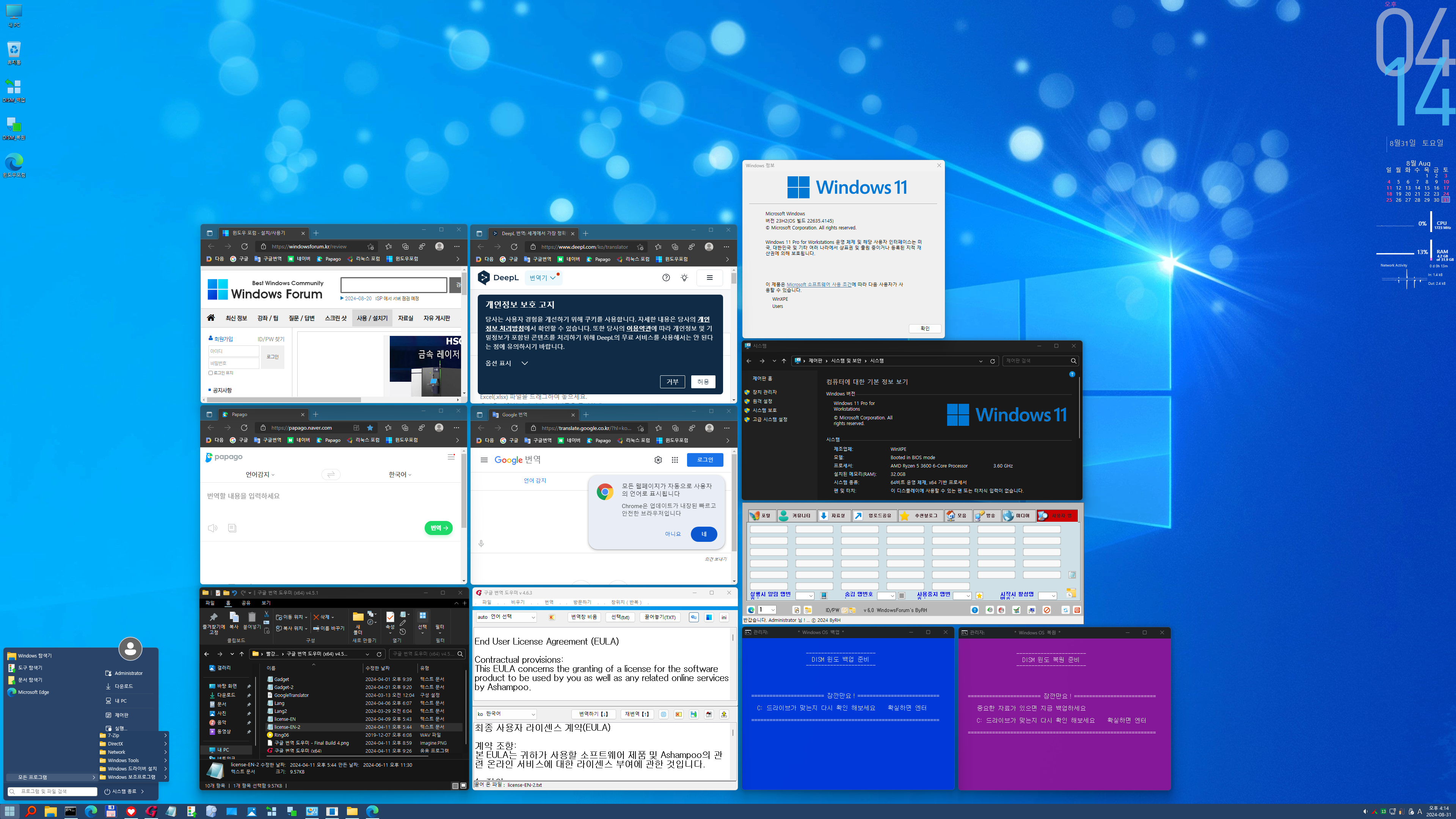Click the save-disk icon in translator output toolbar

pos(694,714)
